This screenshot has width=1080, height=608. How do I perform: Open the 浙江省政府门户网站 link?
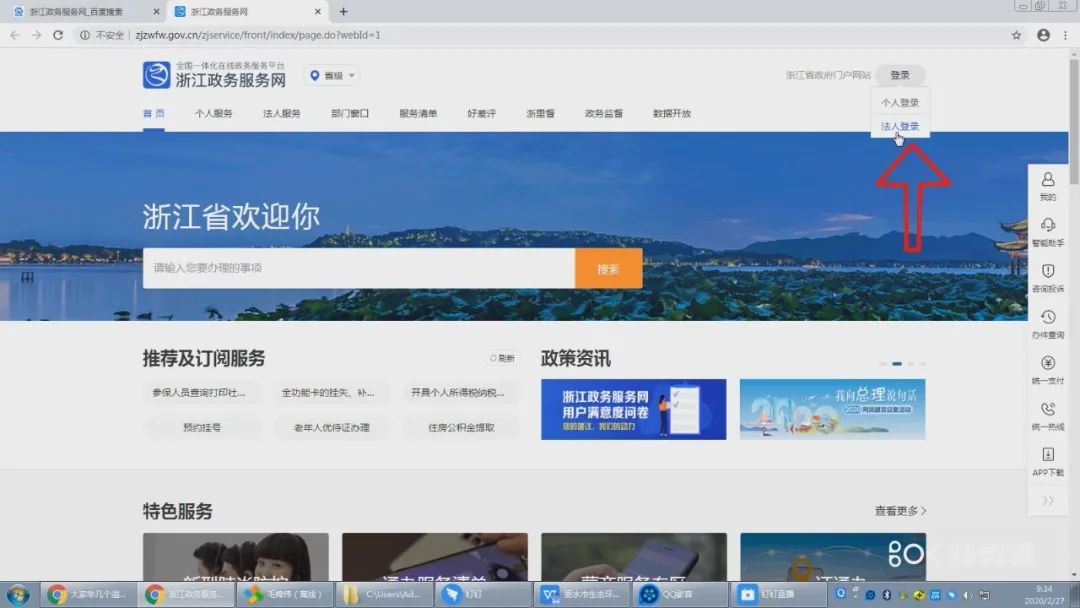coord(828,75)
